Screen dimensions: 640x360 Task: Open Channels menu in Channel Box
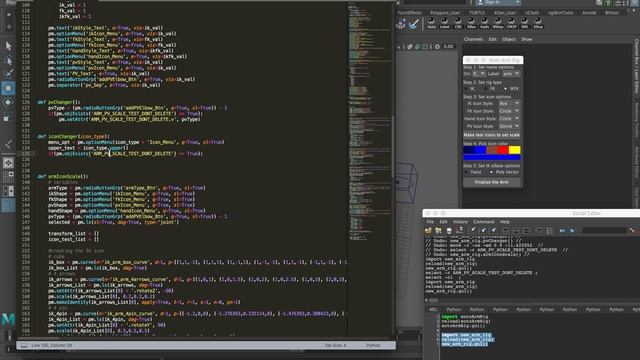[473, 39]
